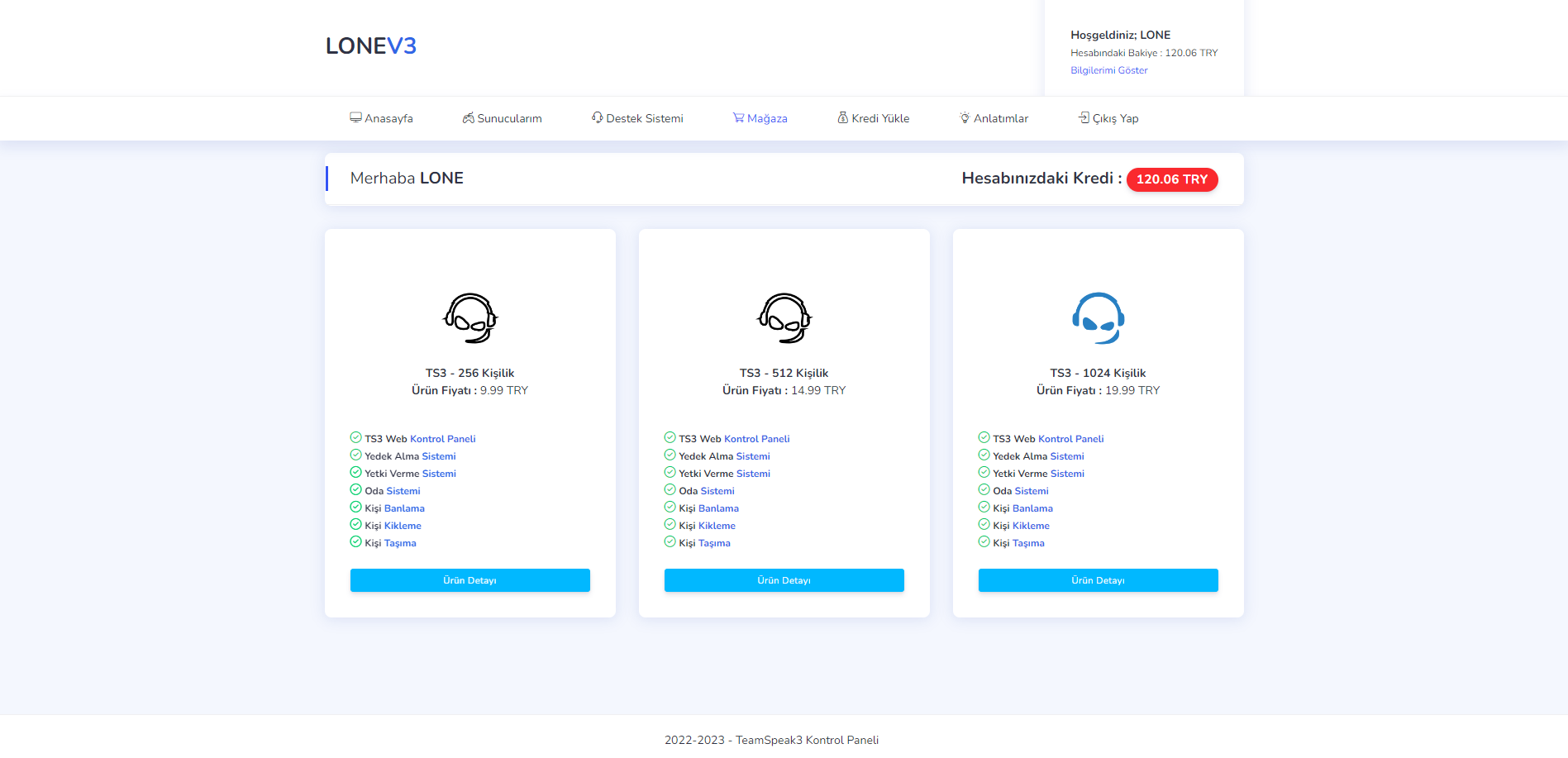
Task: Click the logout icon beside Çıkış Yap
Action: pos(1084,117)
